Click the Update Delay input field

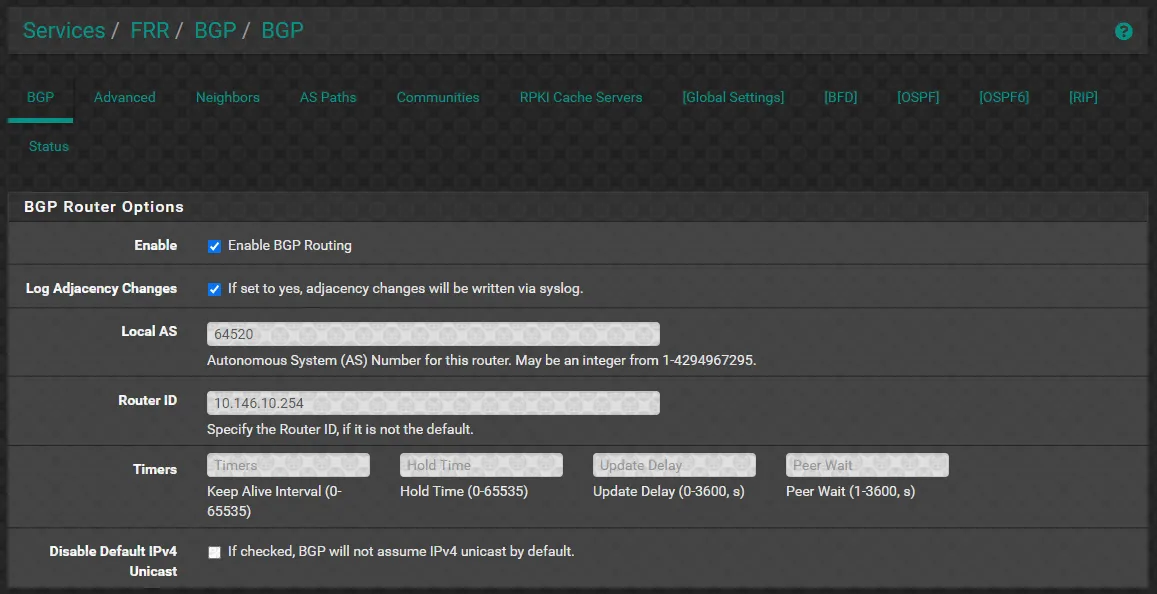pyautogui.click(x=674, y=465)
